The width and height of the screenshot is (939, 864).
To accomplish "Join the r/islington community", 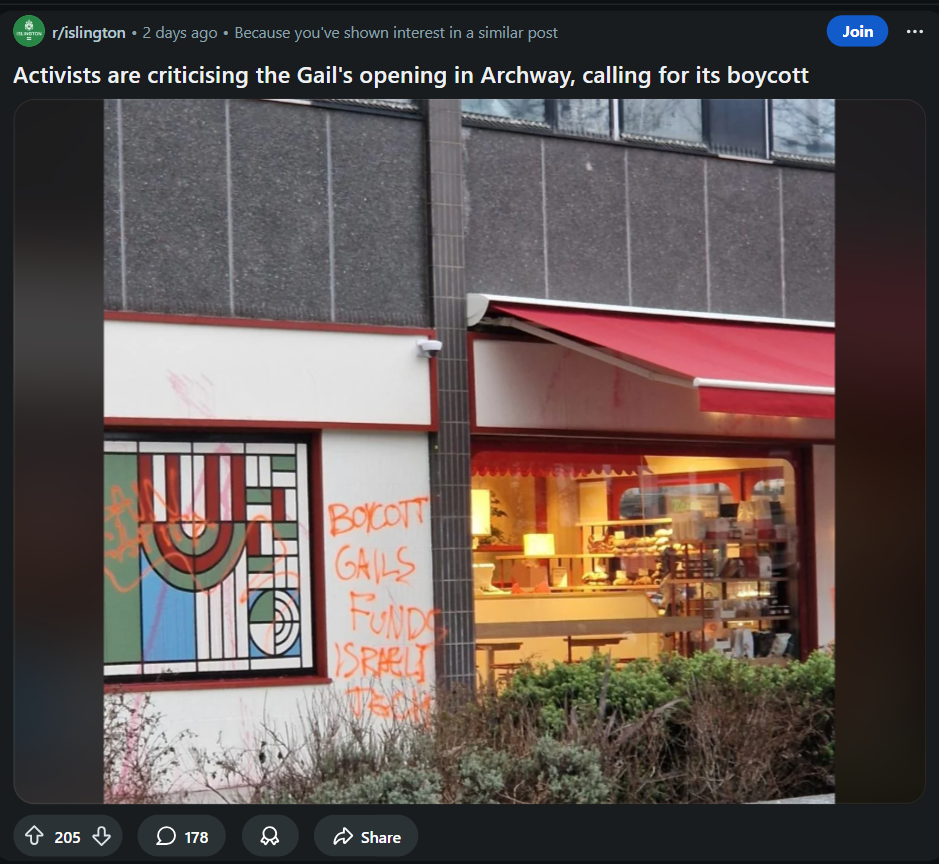I will pyautogui.click(x=857, y=31).
